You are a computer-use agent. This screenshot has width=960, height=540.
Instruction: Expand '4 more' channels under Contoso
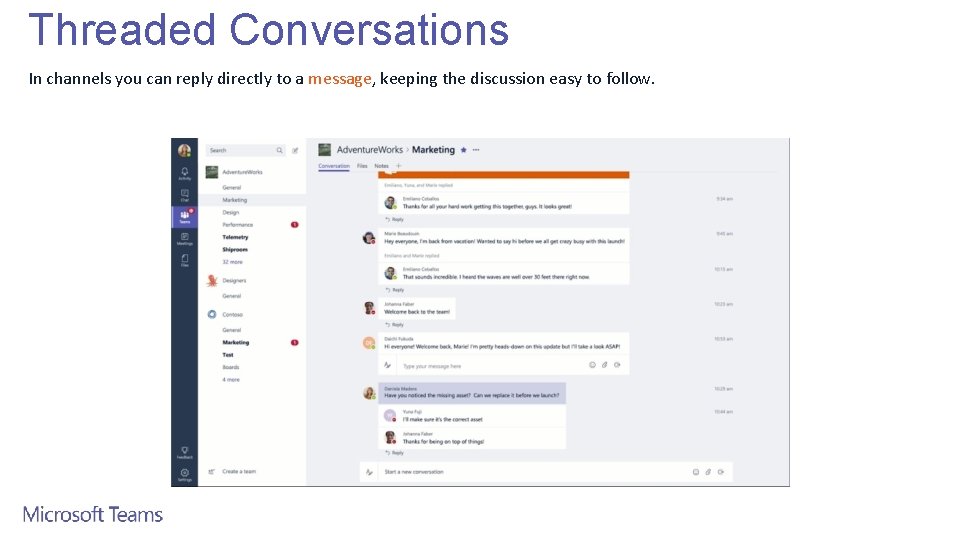[231, 380]
